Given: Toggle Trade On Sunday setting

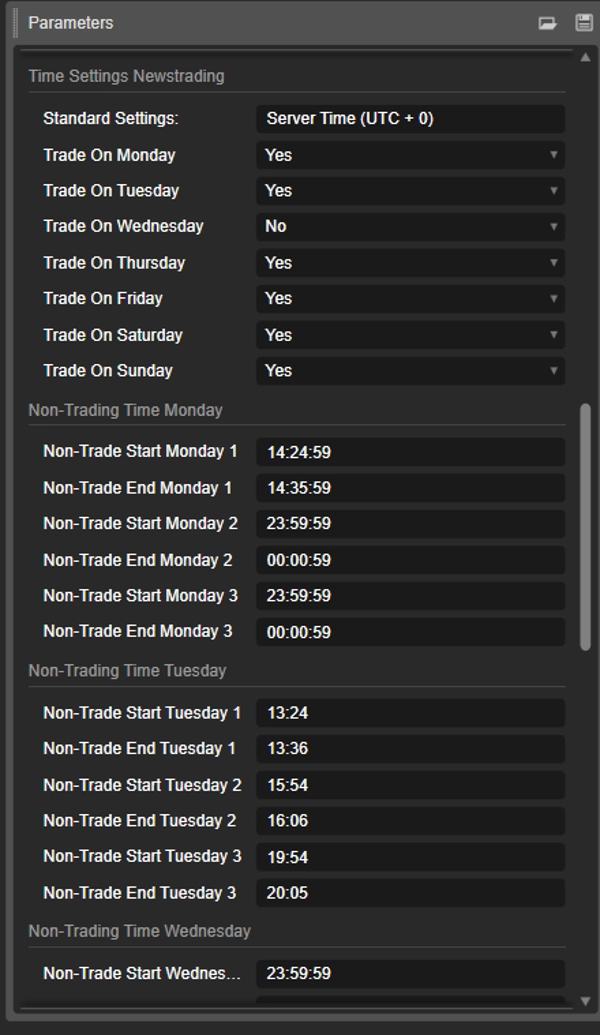Looking at the screenshot, I should pyautogui.click(x=410, y=370).
